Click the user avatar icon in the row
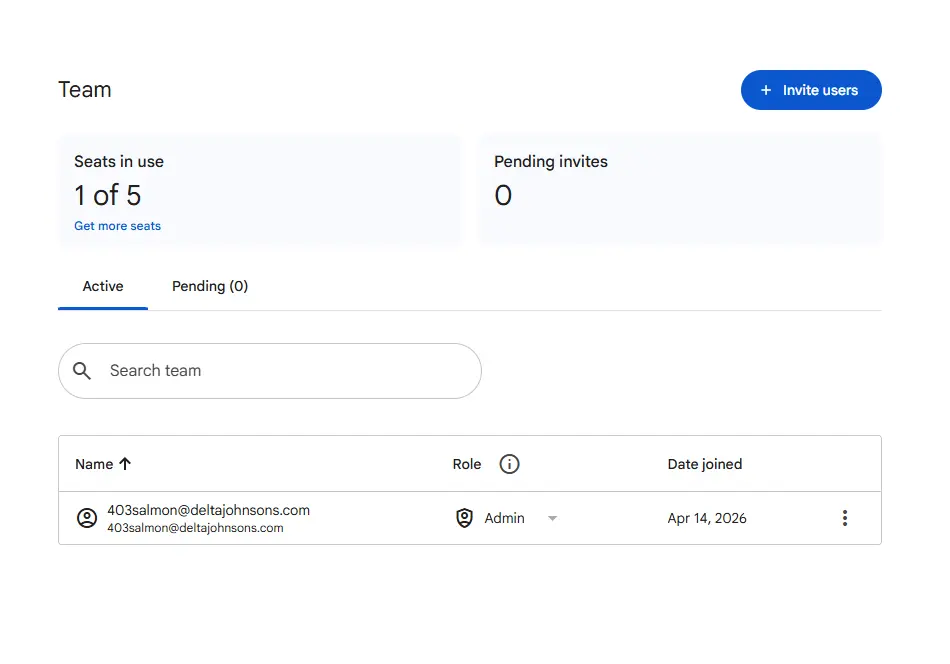Viewport: 950px width, 664px height. pos(87,518)
